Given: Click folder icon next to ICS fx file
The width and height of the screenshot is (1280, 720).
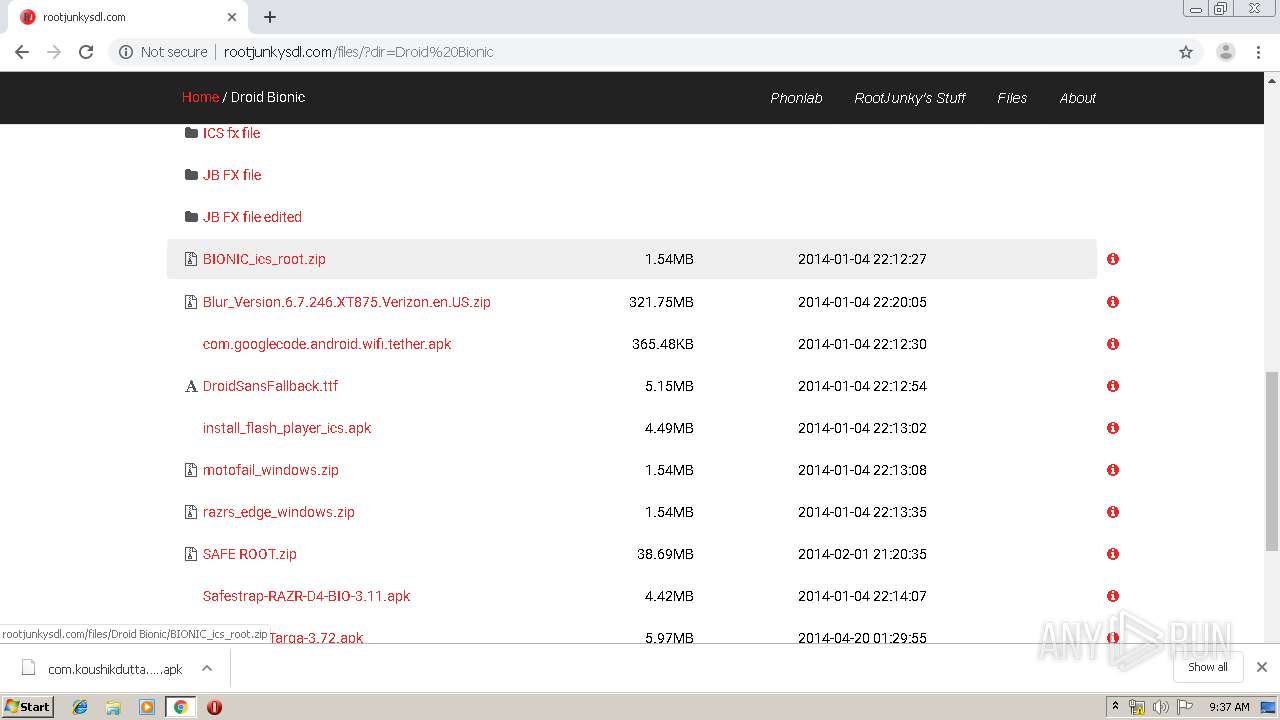Looking at the screenshot, I should pos(191,133).
